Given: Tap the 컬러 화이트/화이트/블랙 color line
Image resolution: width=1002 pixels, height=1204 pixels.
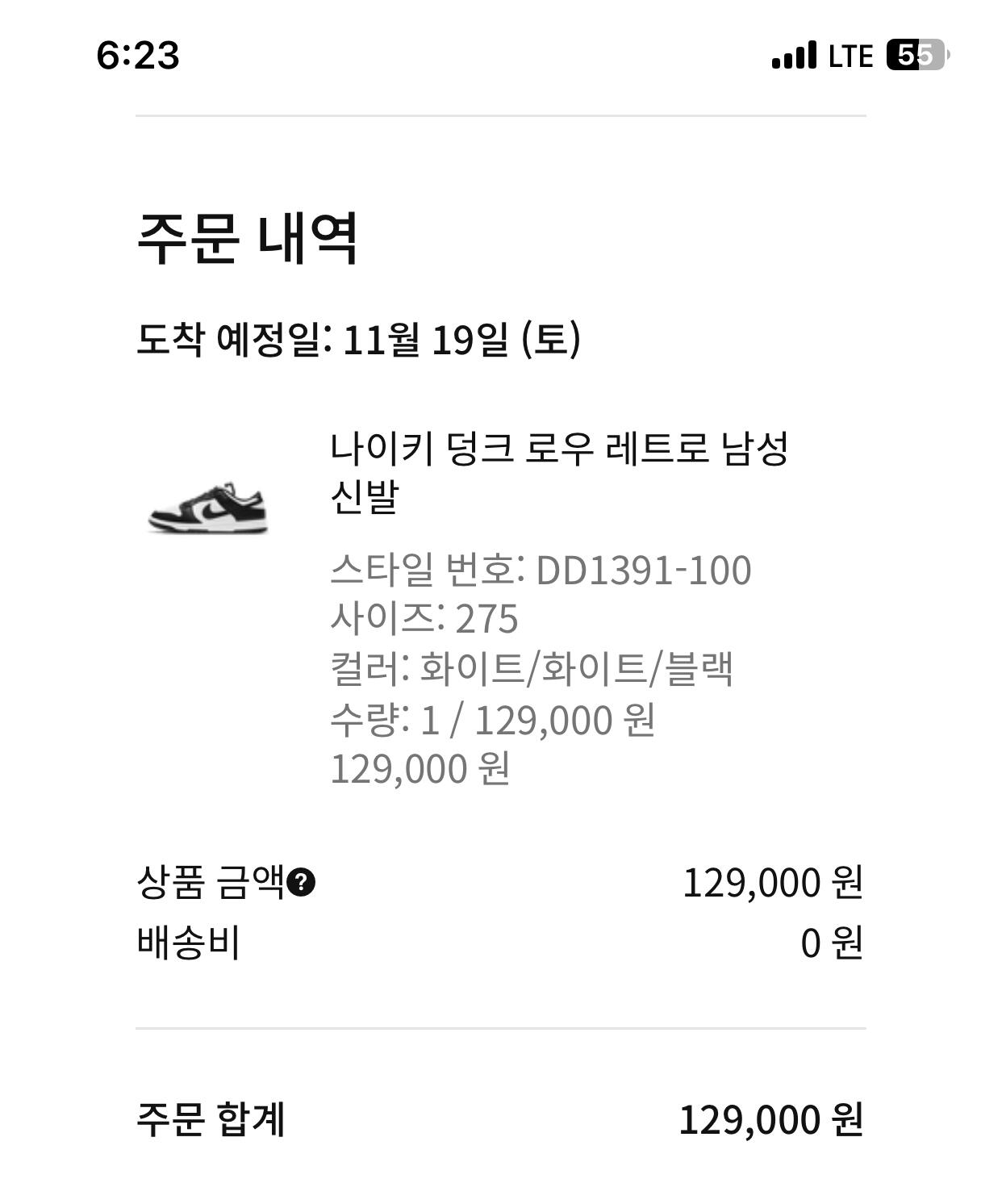Looking at the screenshot, I should tap(532, 669).
